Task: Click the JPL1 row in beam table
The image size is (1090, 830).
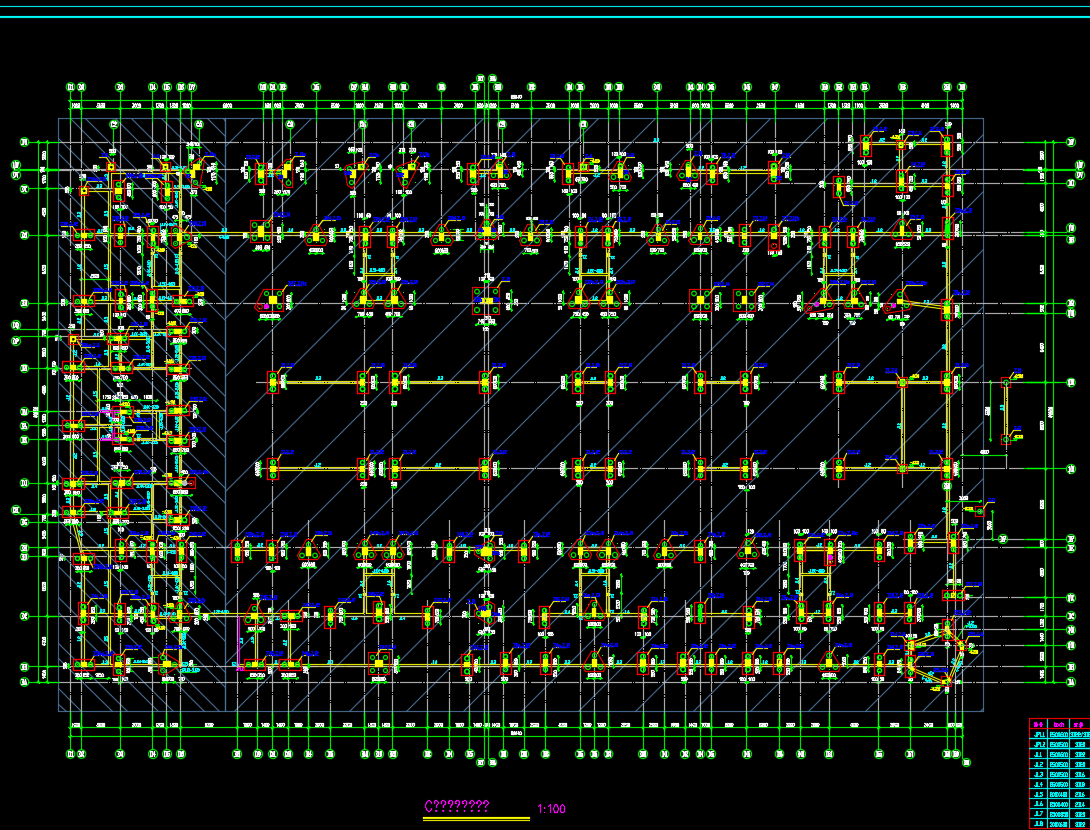Action: [x=1038, y=734]
